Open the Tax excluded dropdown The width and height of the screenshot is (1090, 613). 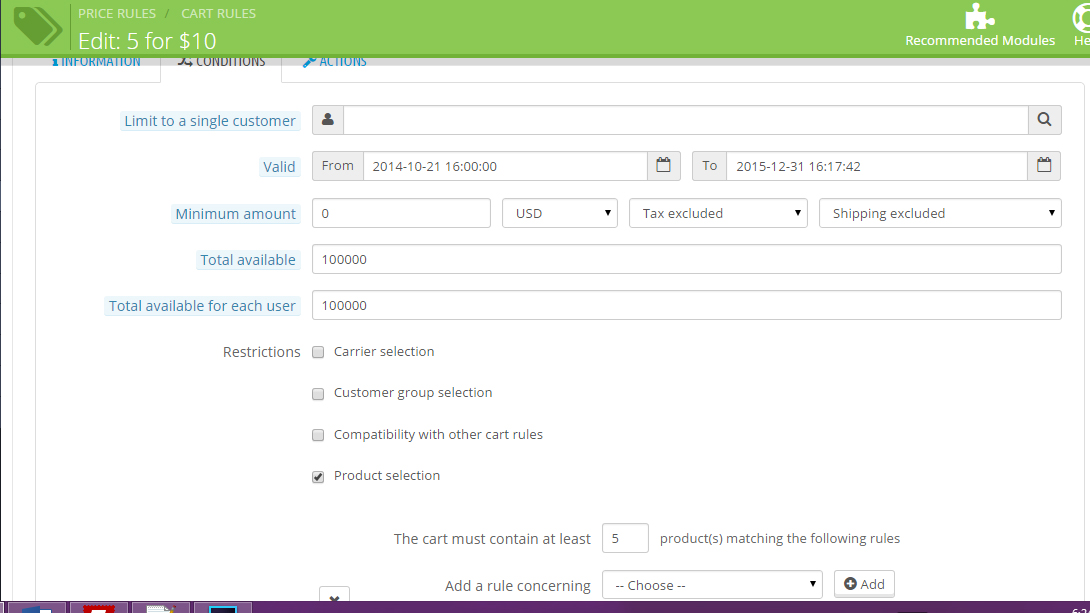(x=718, y=213)
